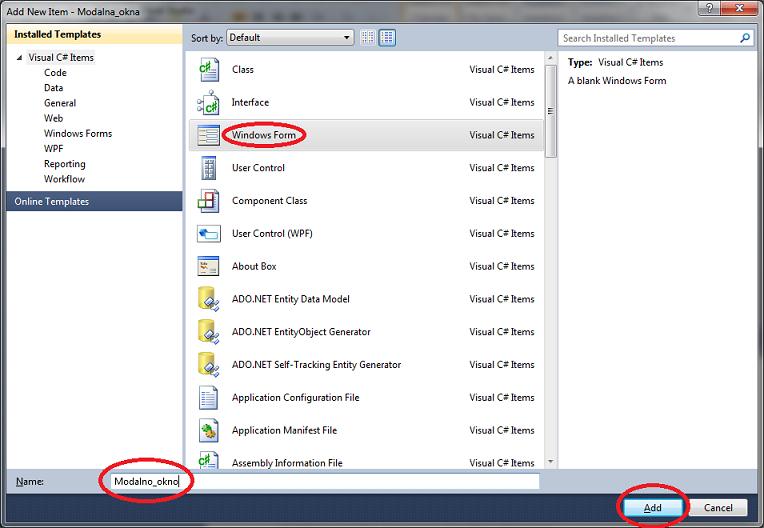Click the Search Installed Templates box
Screen dimensions: 764x528
point(648,38)
